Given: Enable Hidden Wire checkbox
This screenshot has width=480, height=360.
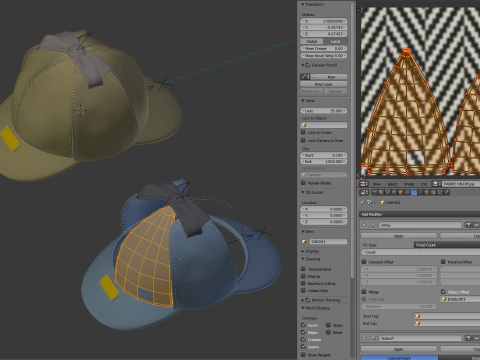Looking at the screenshot, I should click(x=303, y=291).
